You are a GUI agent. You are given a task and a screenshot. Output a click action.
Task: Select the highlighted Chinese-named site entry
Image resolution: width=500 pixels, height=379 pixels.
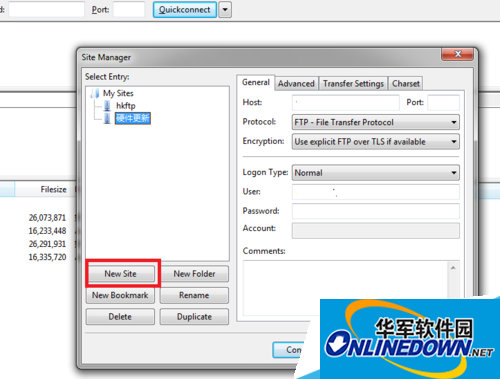click(x=133, y=118)
